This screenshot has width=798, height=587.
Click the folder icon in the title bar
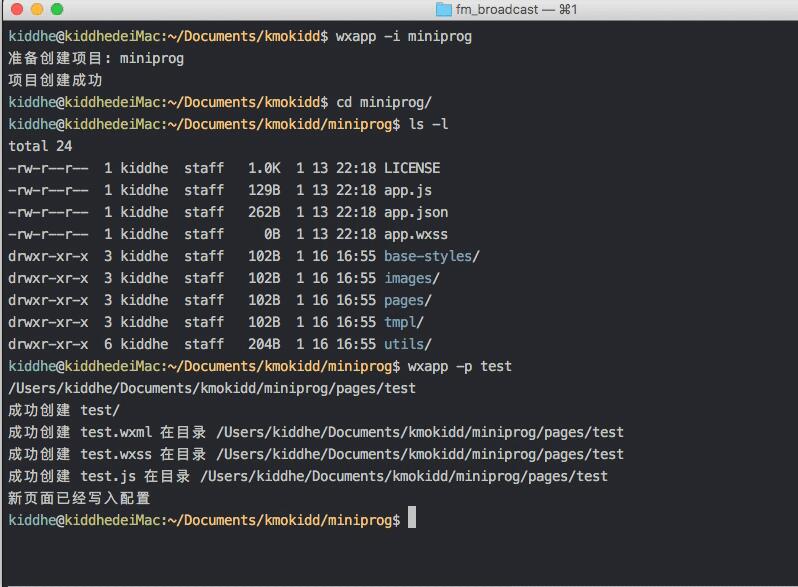(444, 9)
